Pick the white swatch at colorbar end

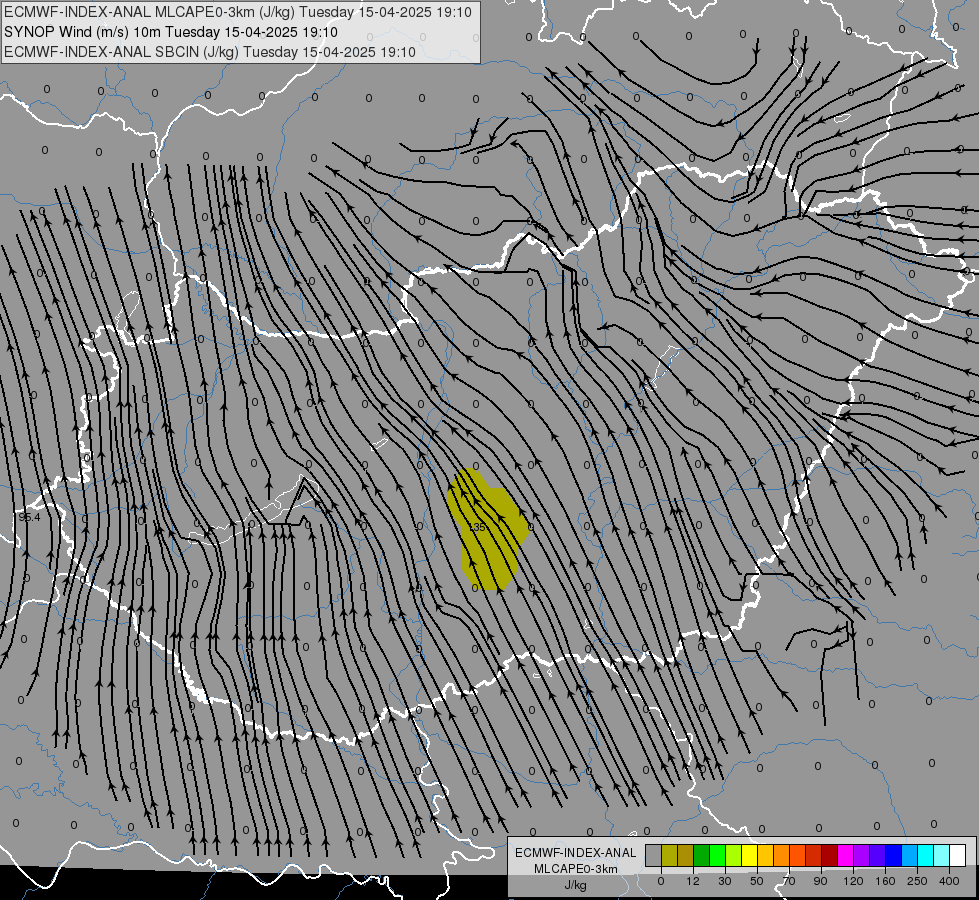coord(958,855)
